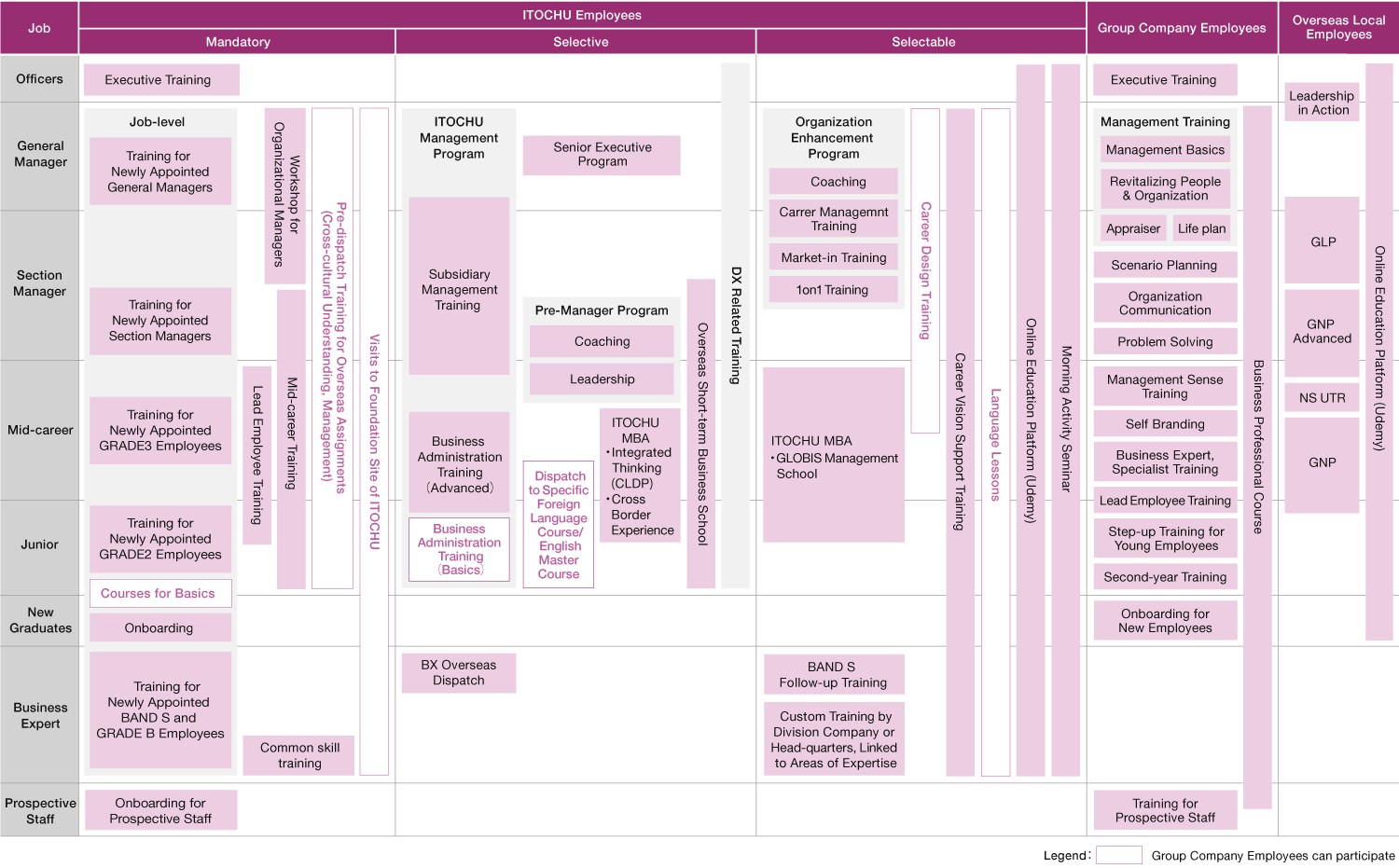Select the Morning Activity Seminar bar
Image resolution: width=1399 pixels, height=868 pixels.
(1066, 420)
